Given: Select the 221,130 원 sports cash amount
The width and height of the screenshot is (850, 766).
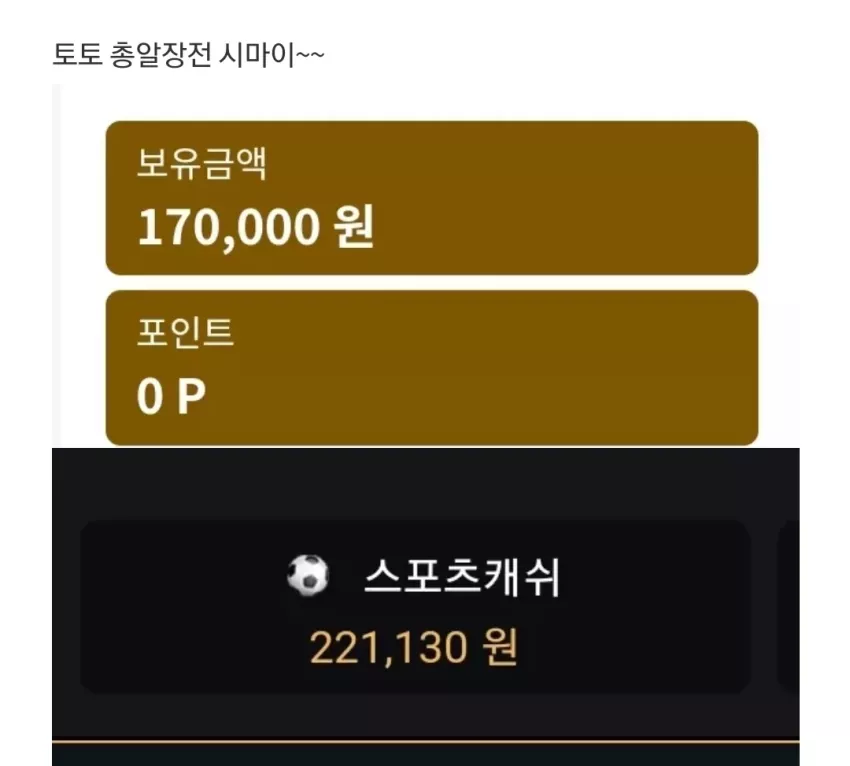Looking at the screenshot, I should pos(414,647).
